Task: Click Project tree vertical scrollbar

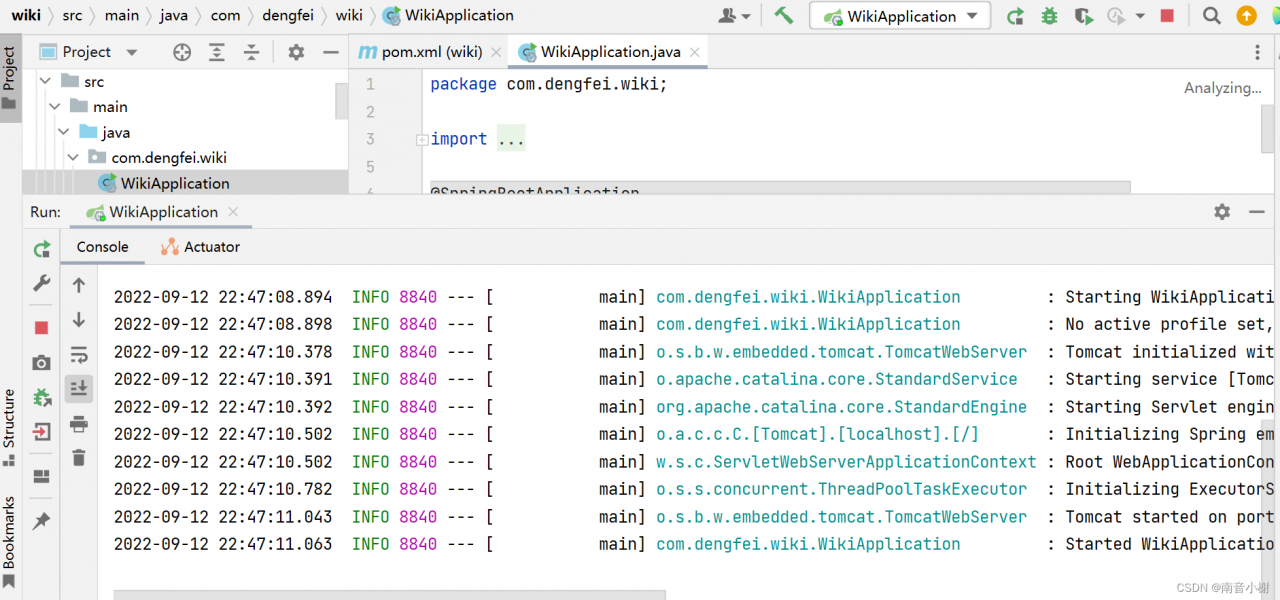Action: (342, 101)
